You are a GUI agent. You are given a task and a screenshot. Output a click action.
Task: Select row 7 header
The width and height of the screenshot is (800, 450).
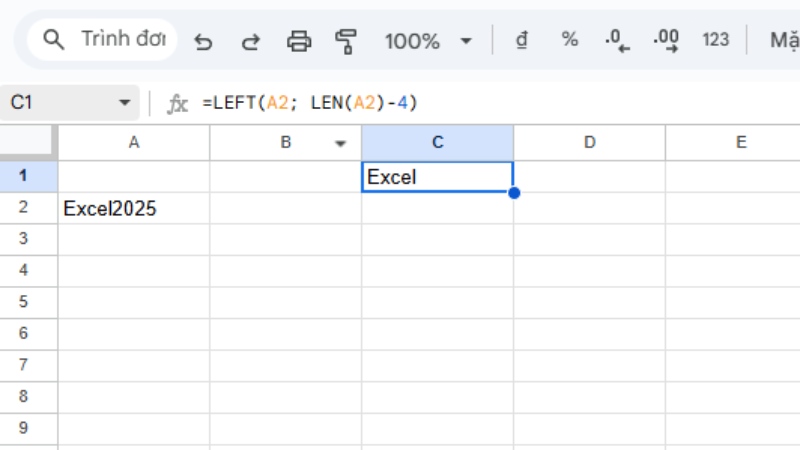[x=29, y=365]
